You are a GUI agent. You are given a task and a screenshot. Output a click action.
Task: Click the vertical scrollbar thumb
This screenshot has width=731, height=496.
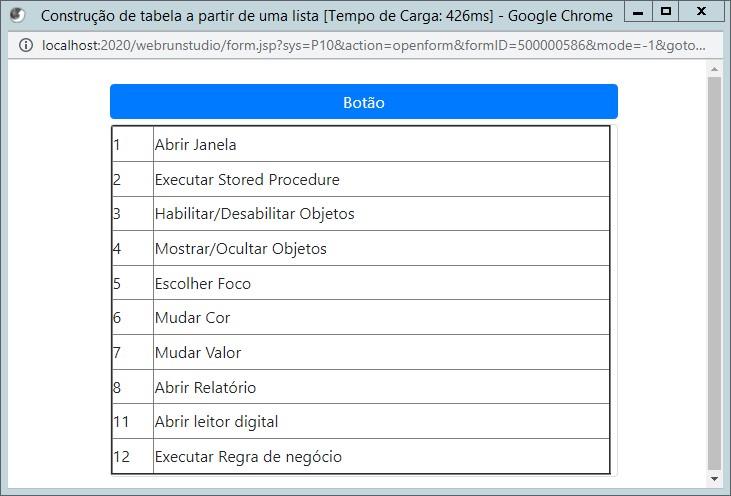(714, 270)
